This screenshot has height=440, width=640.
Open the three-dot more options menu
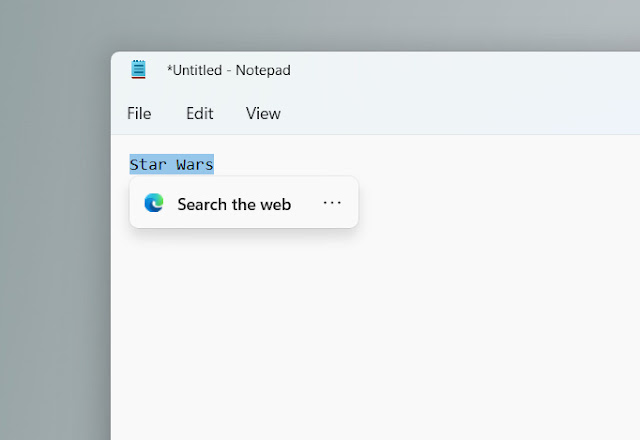point(332,203)
